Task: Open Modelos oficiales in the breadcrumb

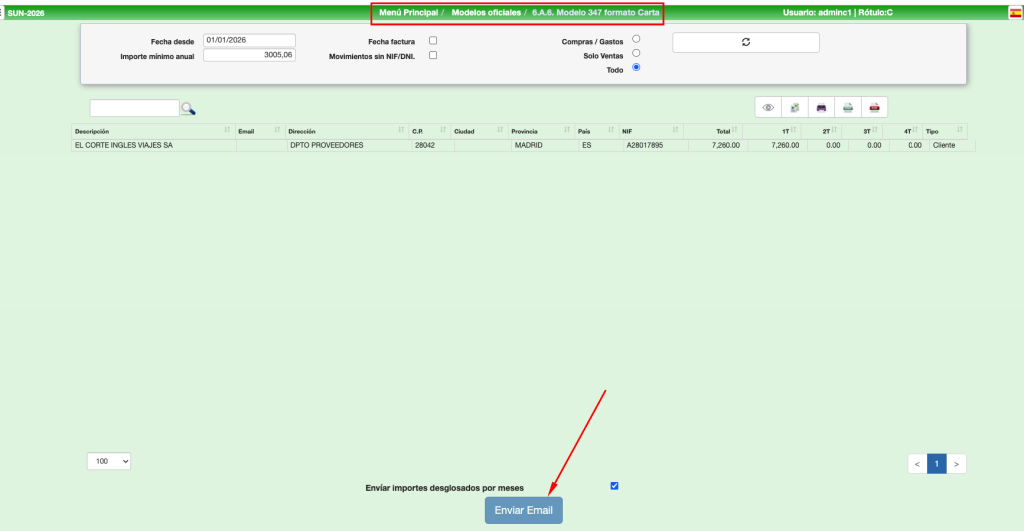Action: pyautogui.click(x=485, y=12)
